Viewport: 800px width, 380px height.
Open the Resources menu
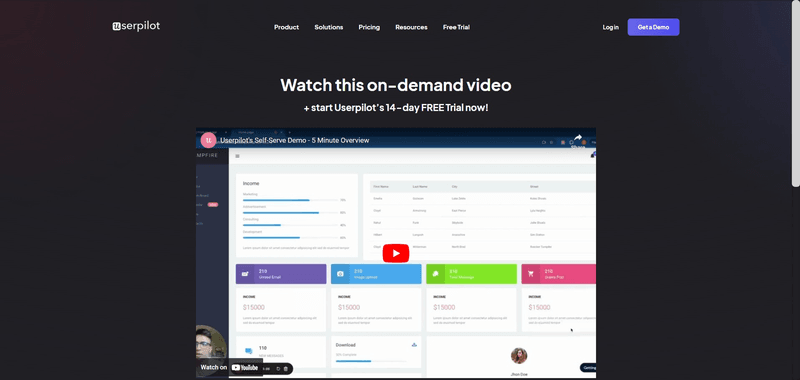(411, 28)
